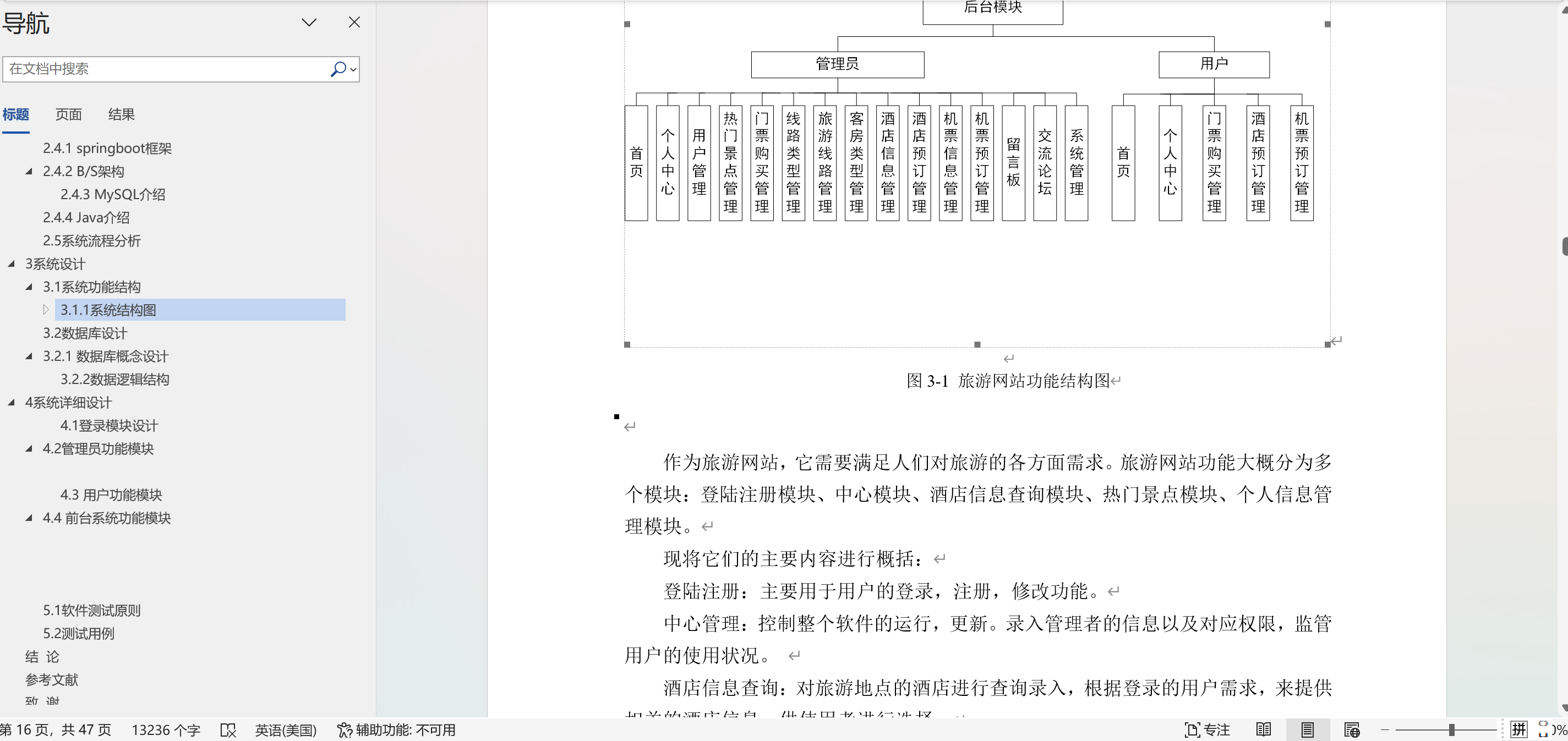Select the 交流论坛 box in diagram
1568x741 pixels.
tap(1045, 163)
